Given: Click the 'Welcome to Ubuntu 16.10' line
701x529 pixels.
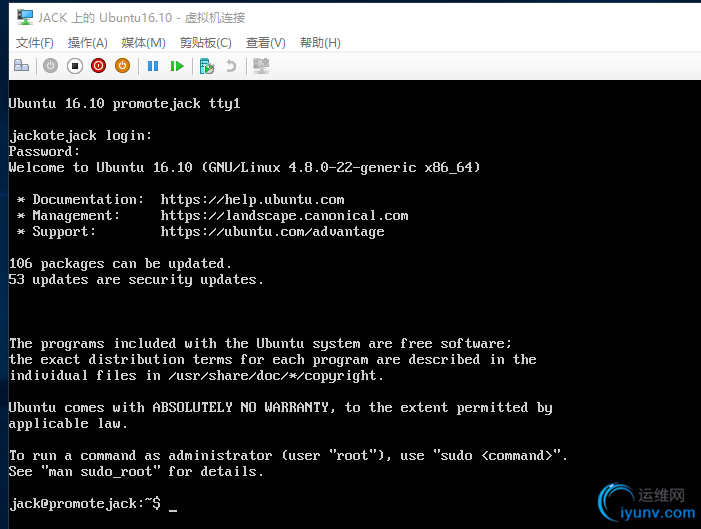Looking at the screenshot, I should click(245, 168).
